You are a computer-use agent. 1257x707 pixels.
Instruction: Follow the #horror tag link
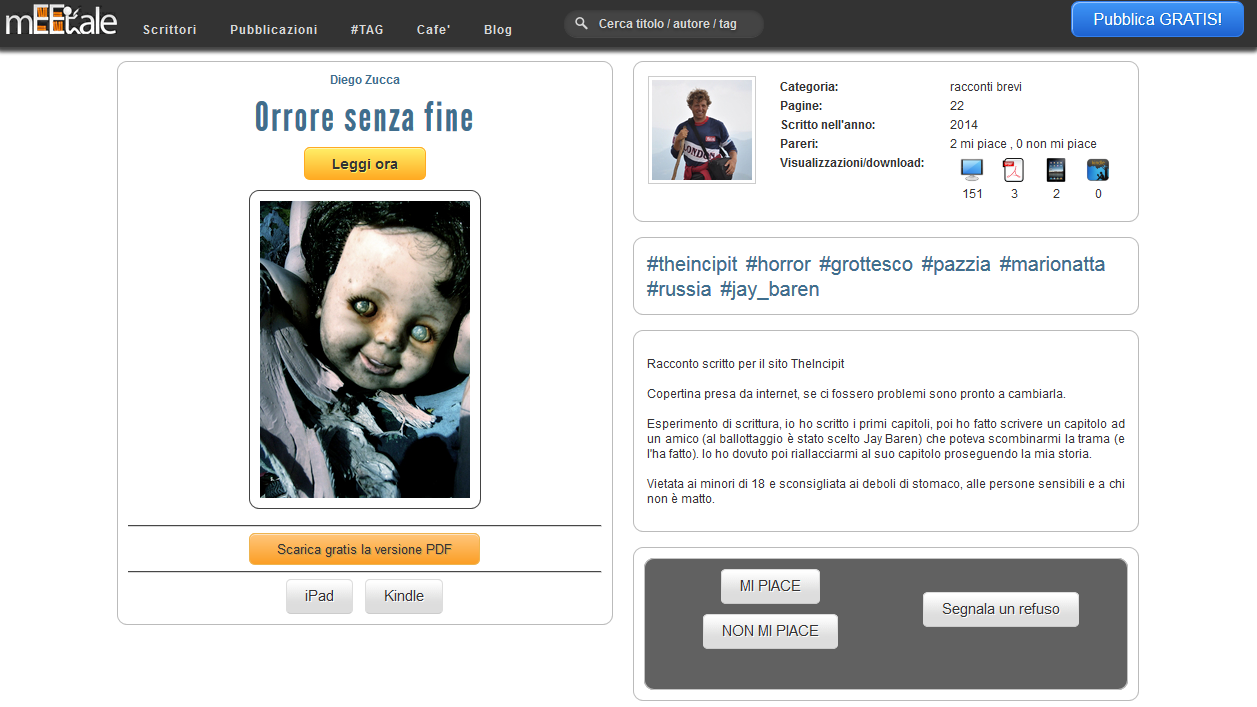778,264
